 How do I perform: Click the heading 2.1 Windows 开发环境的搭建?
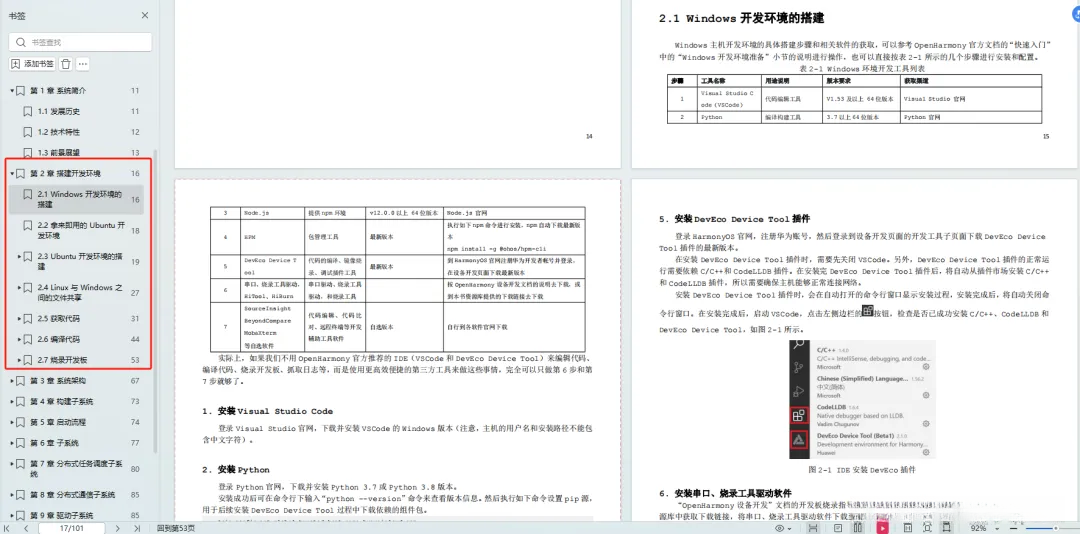(742, 19)
